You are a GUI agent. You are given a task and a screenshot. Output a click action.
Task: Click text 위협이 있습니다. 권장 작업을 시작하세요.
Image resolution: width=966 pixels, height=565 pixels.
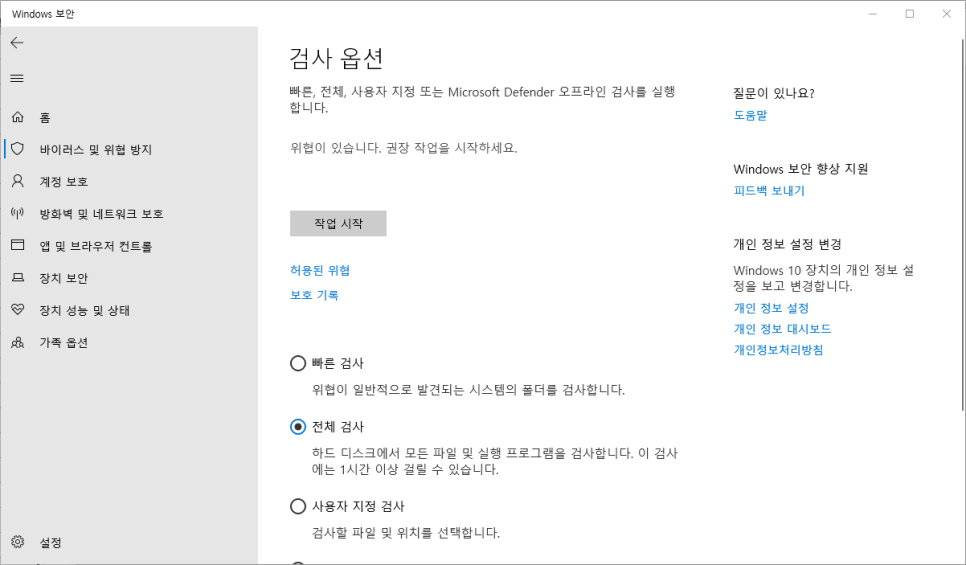pyautogui.click(x=404, y=148)
